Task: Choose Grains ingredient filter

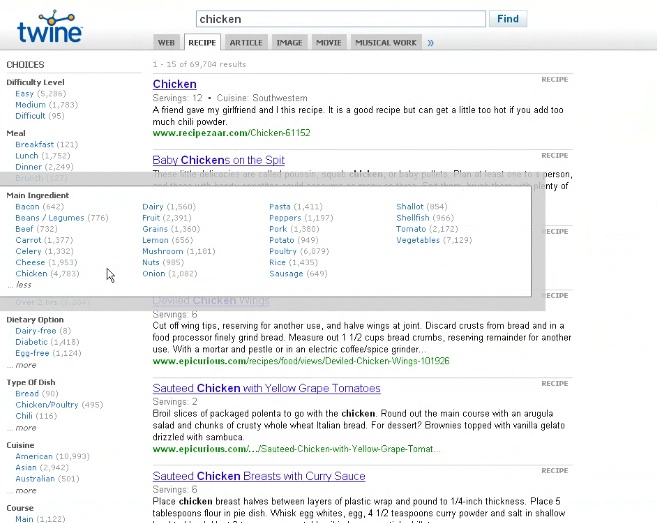Action: pyautogui.click(x=155, y=229)
